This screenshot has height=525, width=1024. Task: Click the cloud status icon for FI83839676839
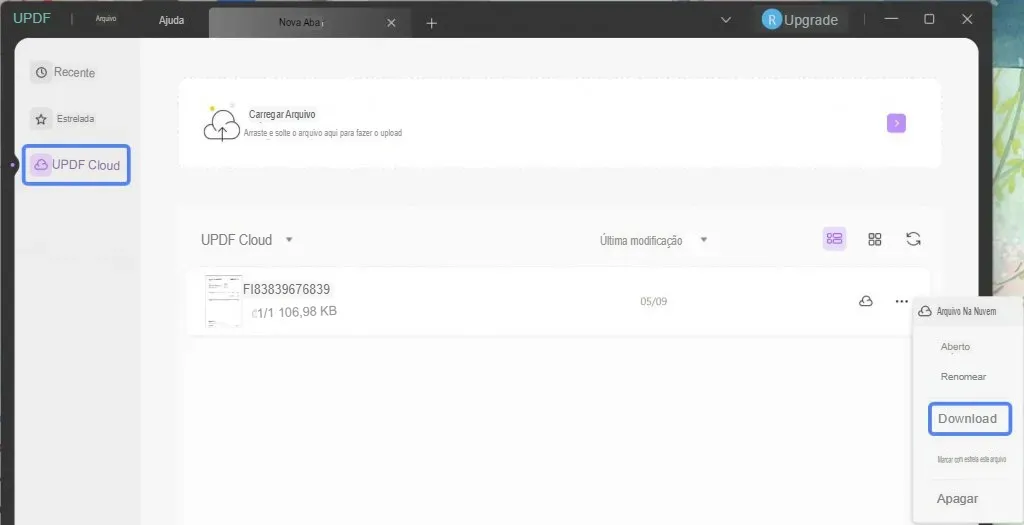pyautogui.click(x=865, y=301)
